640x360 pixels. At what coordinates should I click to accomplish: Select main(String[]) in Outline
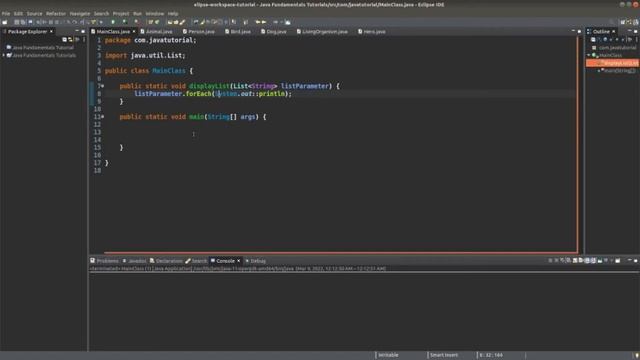click(x=617, y=71)
